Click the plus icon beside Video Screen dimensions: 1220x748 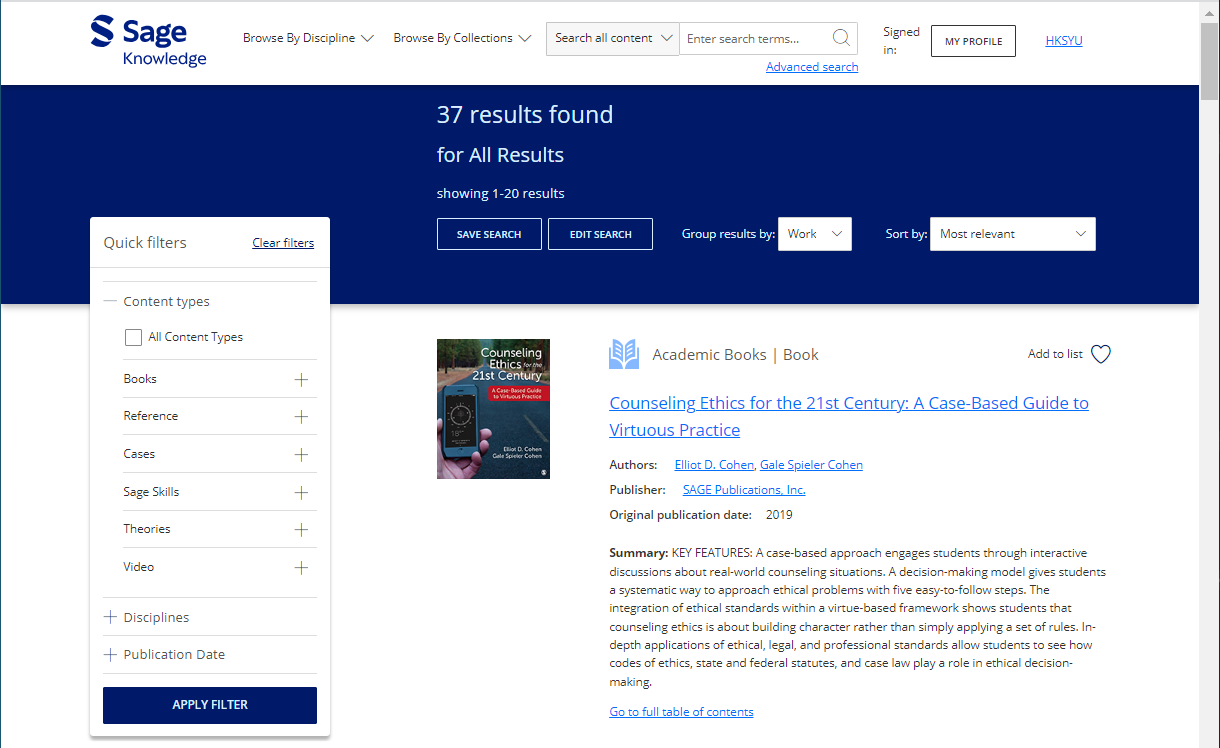tap(301, 568)
